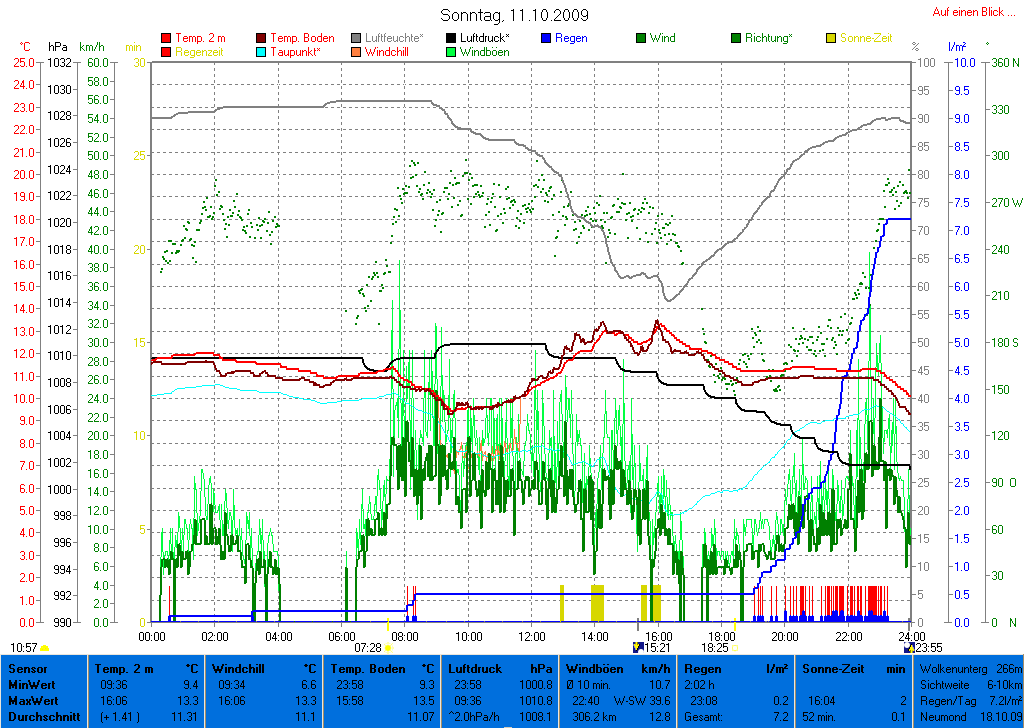
Task: Click the hPa axis unit label
Action: (x=58, y=47)
